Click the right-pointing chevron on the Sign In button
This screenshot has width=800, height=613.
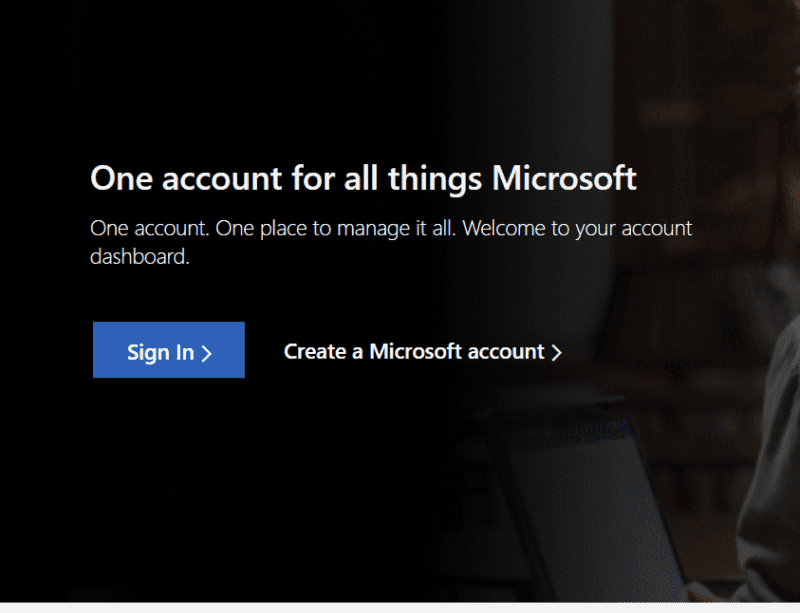[206, 352]
